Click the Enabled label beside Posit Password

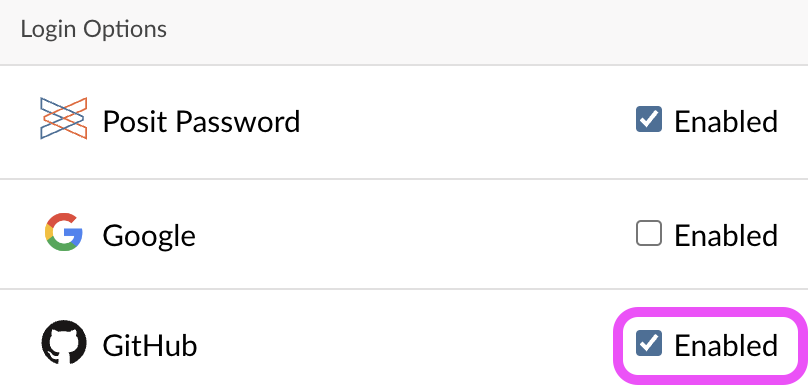pos(726,122)
